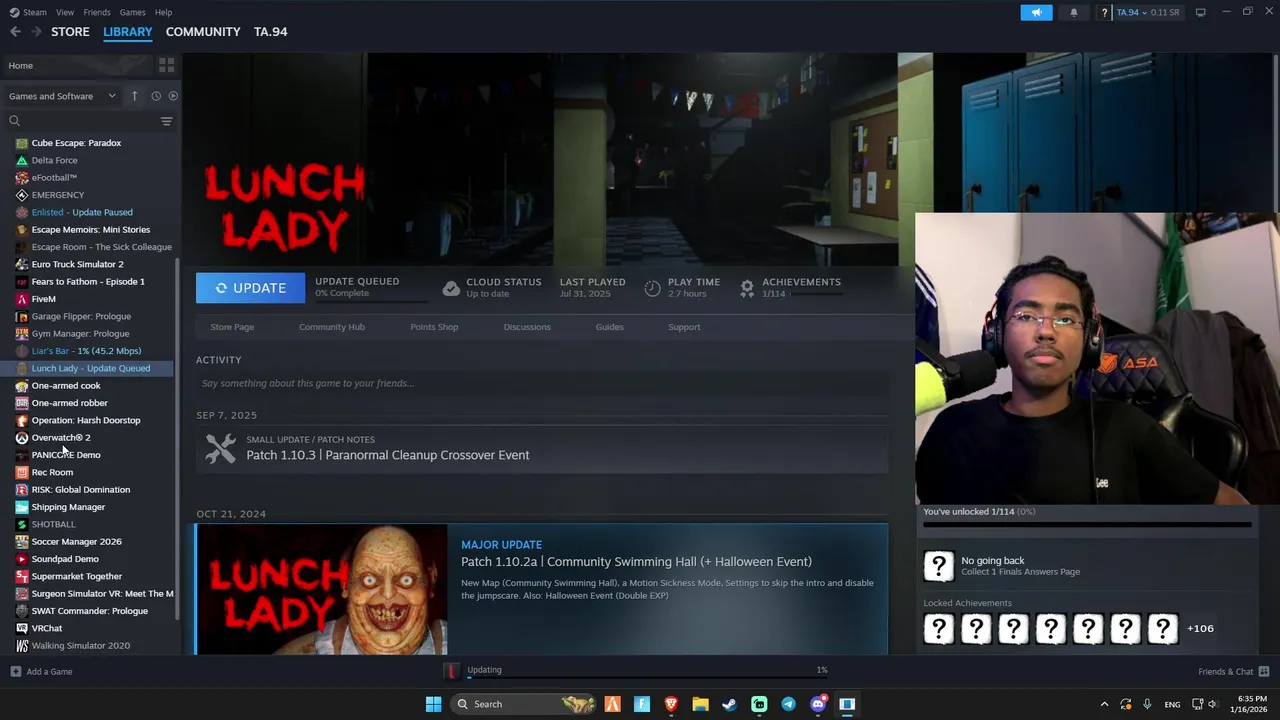Click the Add a Game plus icon
This screenshot has width=1280, height=720.
15,671
